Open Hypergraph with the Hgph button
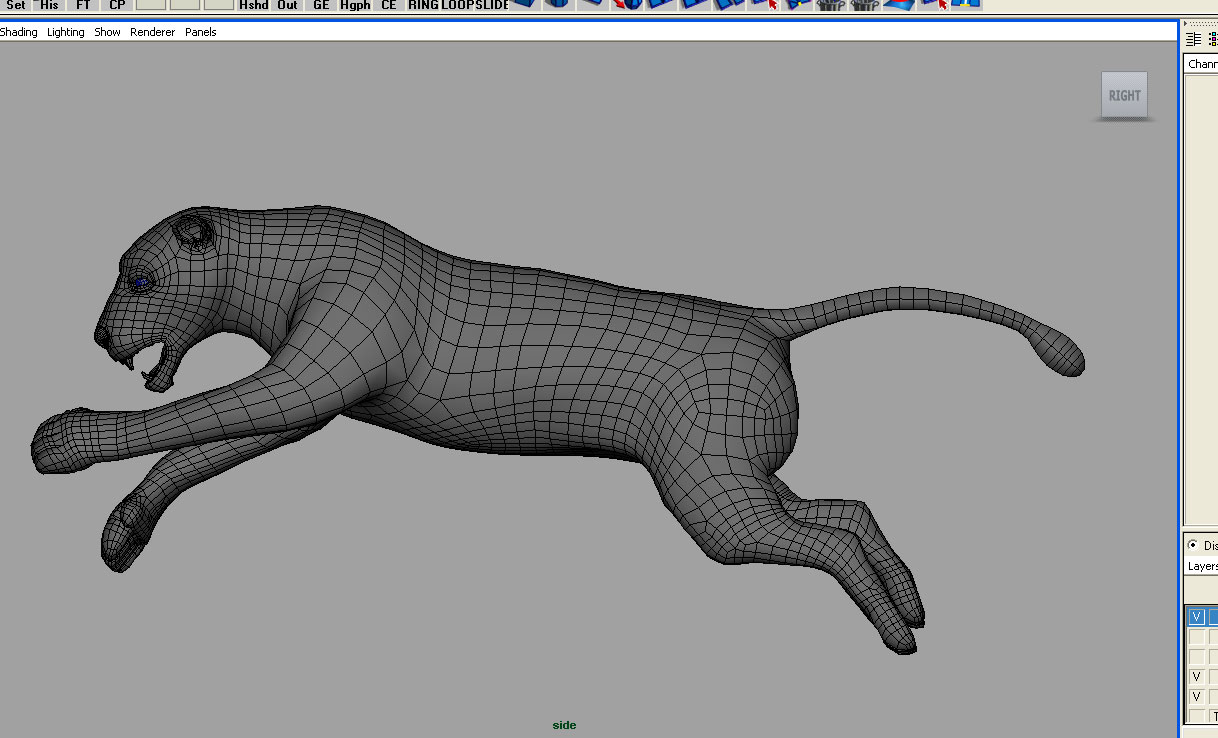 (x=355, y=5)
